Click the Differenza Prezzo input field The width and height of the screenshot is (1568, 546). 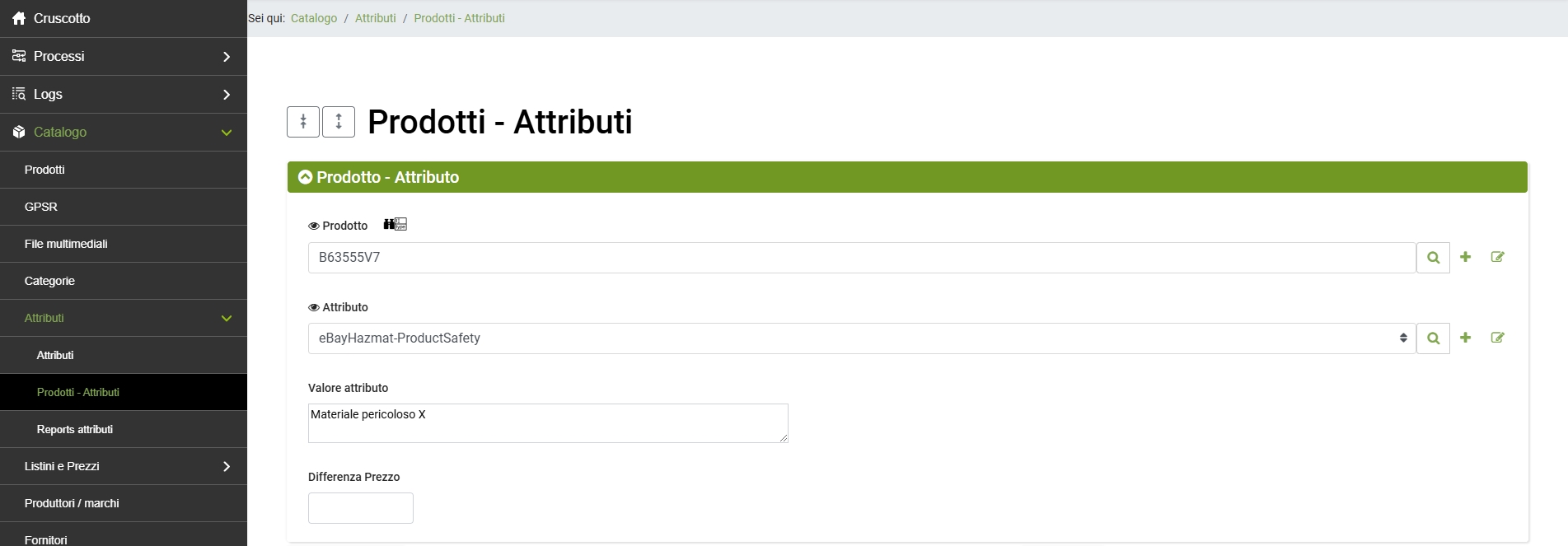coord(360,508)
